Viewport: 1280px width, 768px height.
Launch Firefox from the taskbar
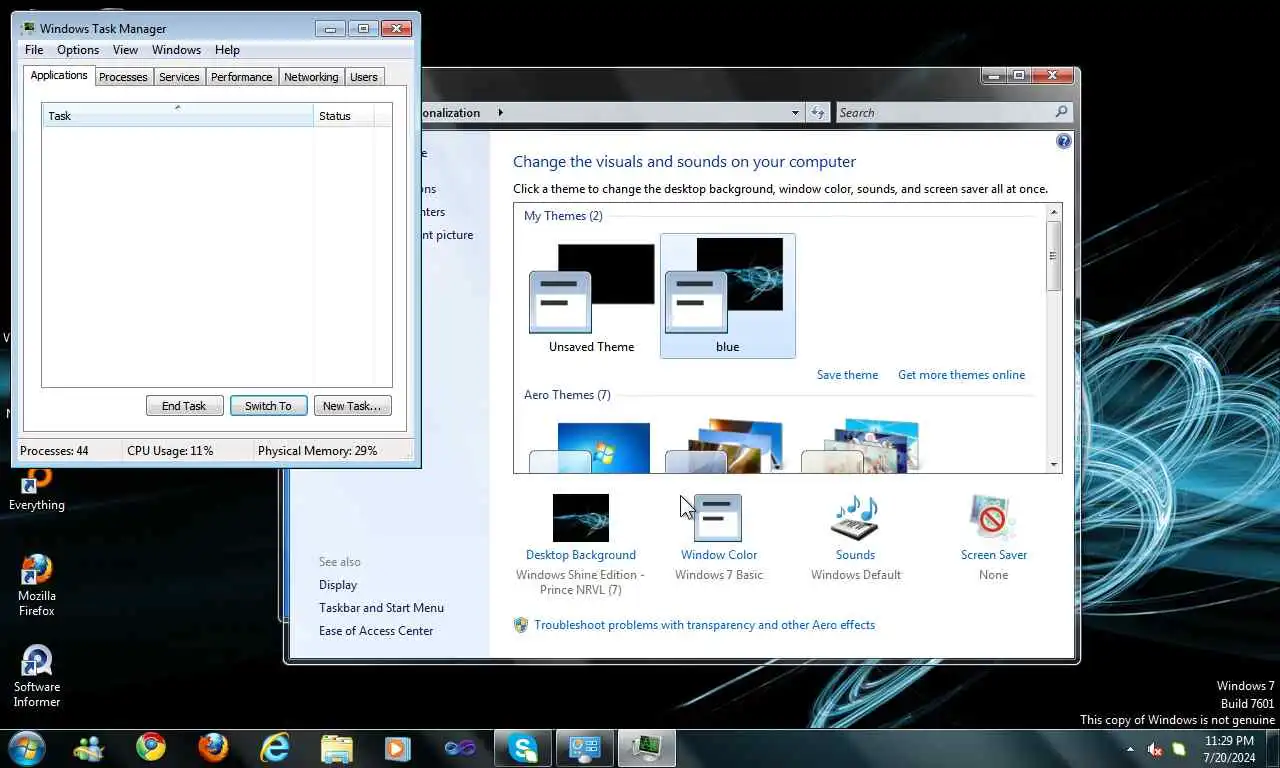pyautogui.click(x=213, y=747)
